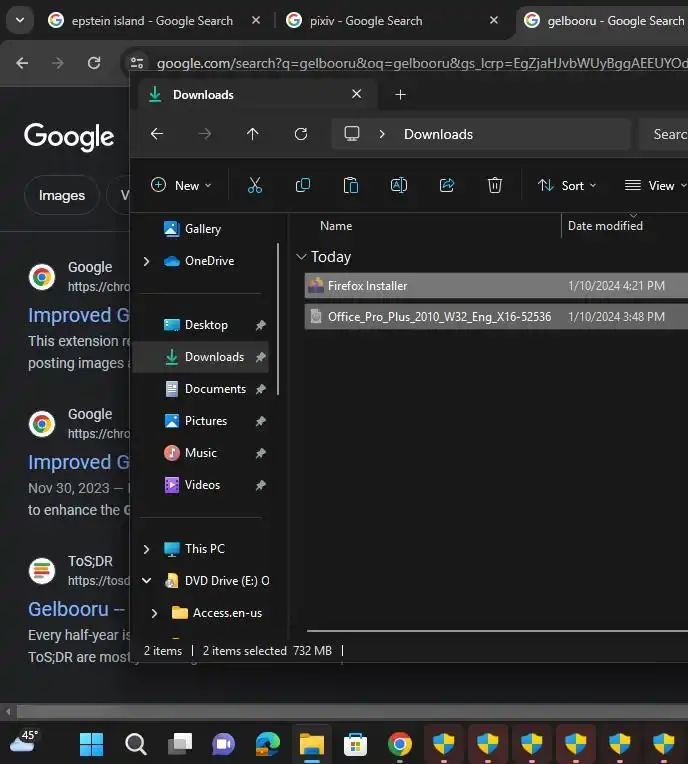Open the New item dropdown
688x764 pixels.
[181, 185]
